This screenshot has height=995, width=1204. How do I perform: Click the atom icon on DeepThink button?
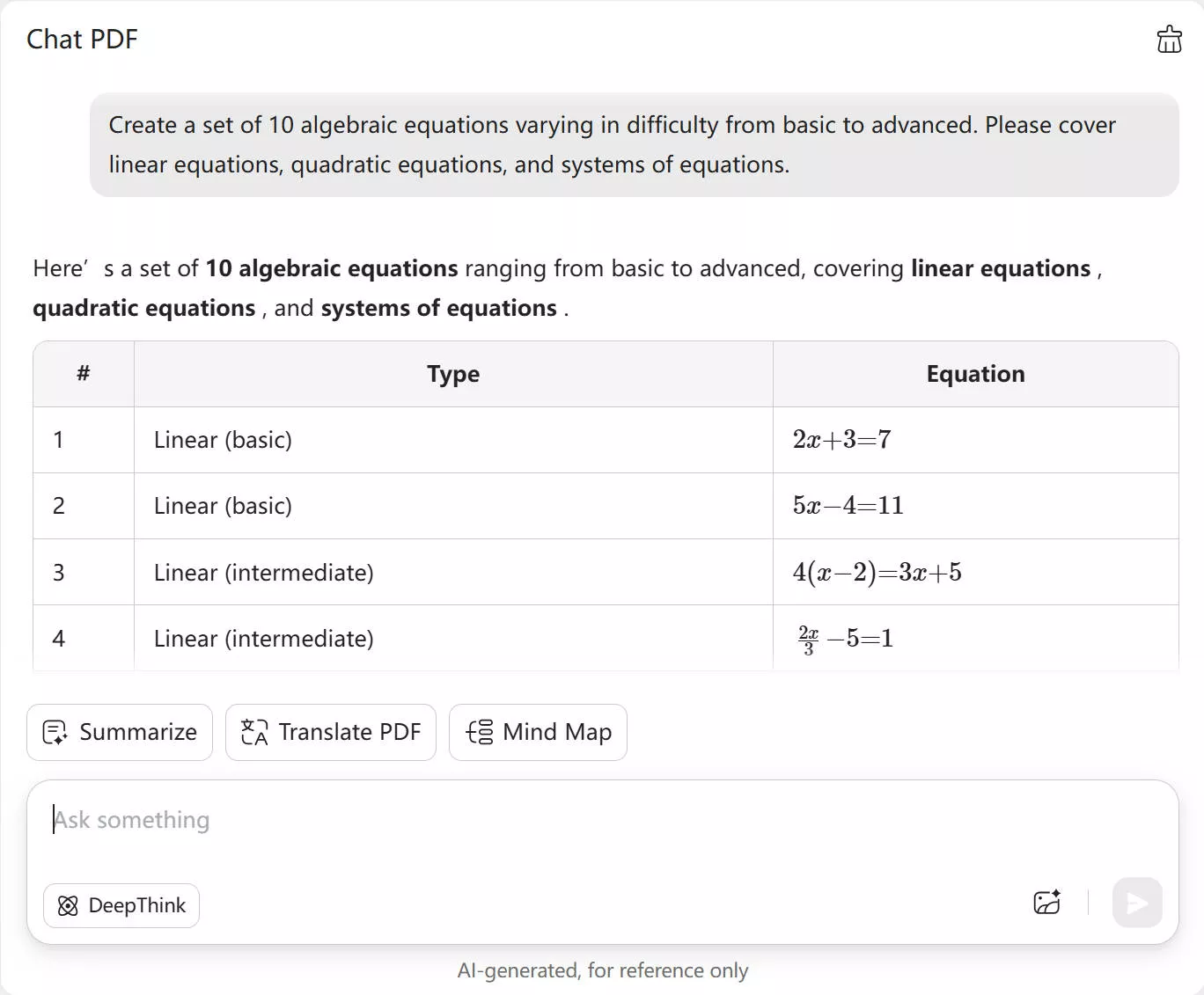(69, 905)
